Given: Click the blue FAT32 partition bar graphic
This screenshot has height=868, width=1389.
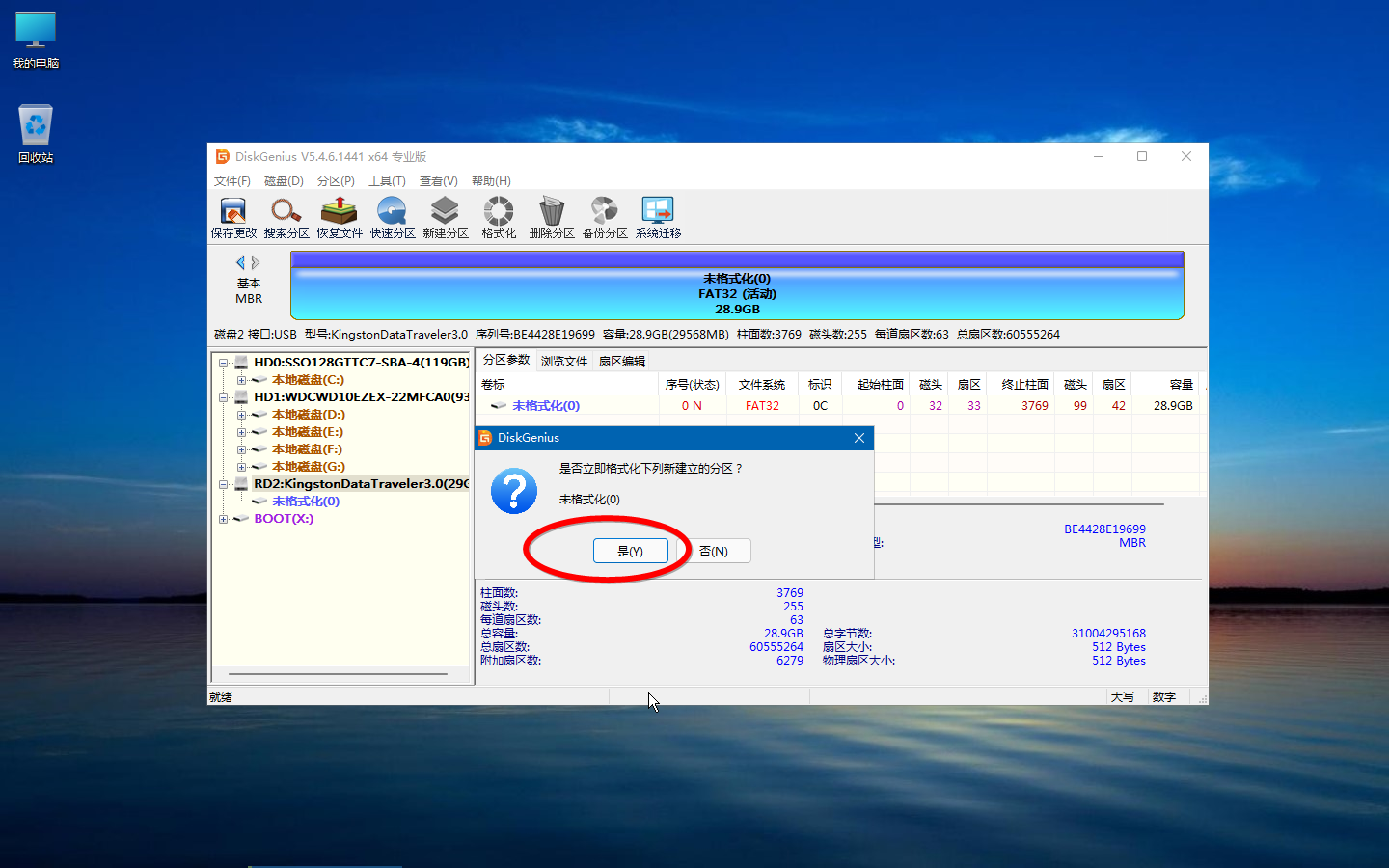Looking at the screenshot, I should 737,285.
